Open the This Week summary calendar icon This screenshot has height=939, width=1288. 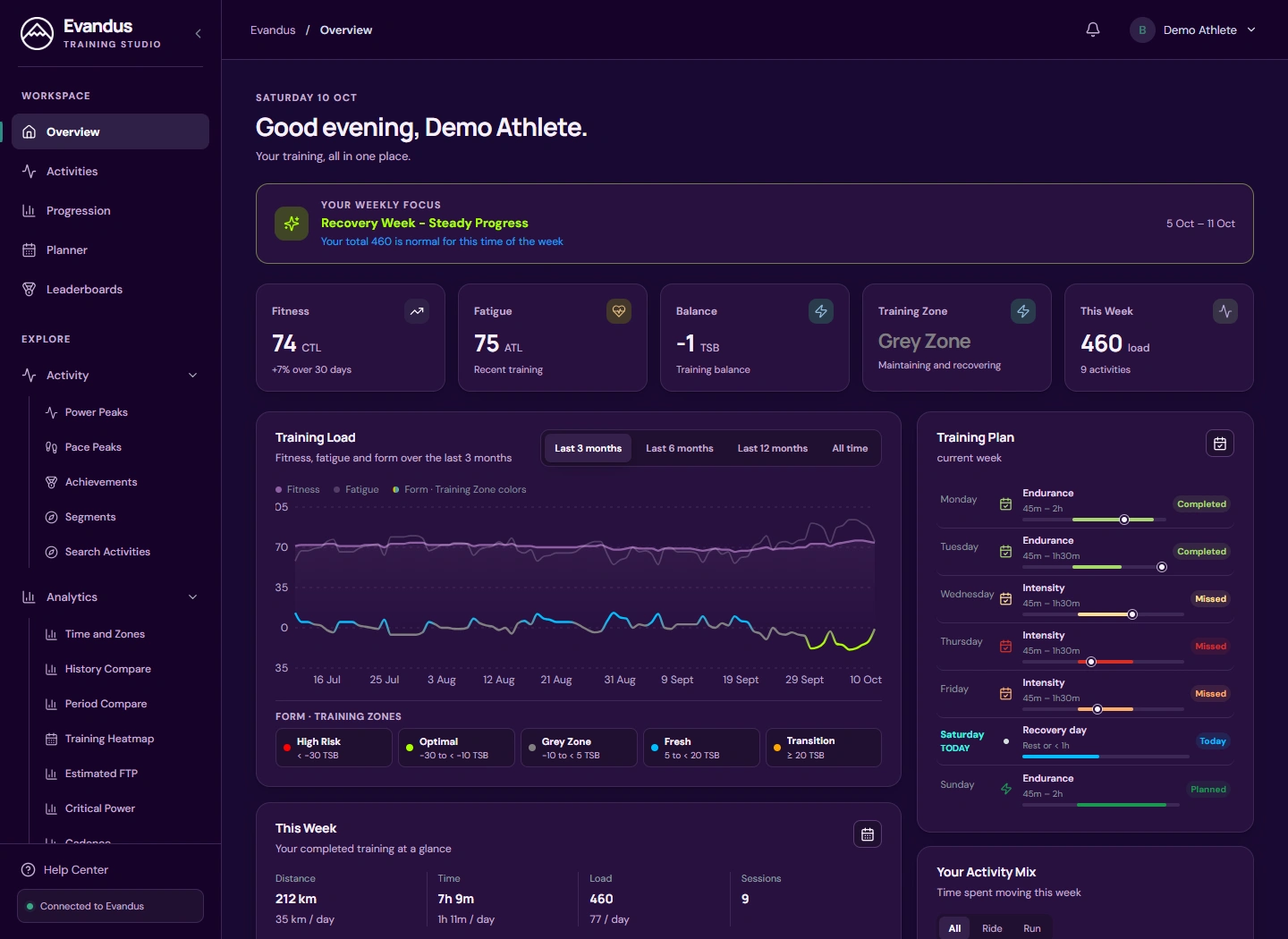[868, 834]
